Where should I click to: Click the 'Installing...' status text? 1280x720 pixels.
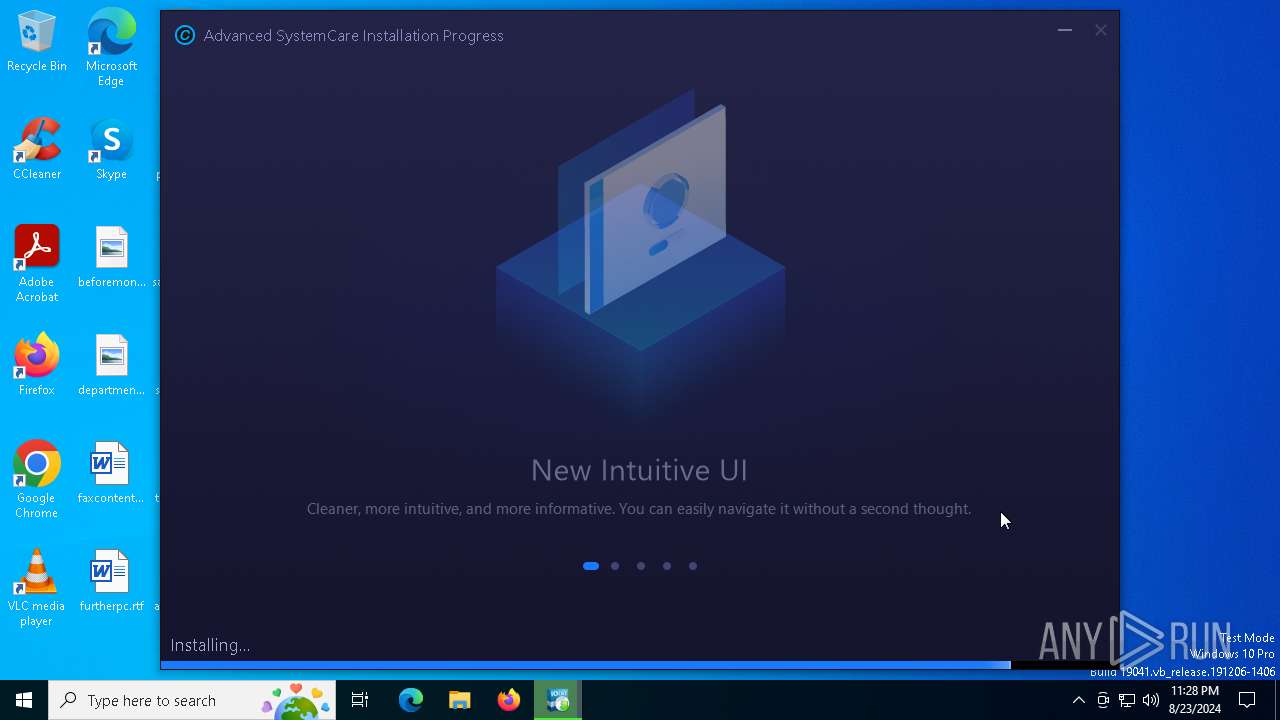210,645
